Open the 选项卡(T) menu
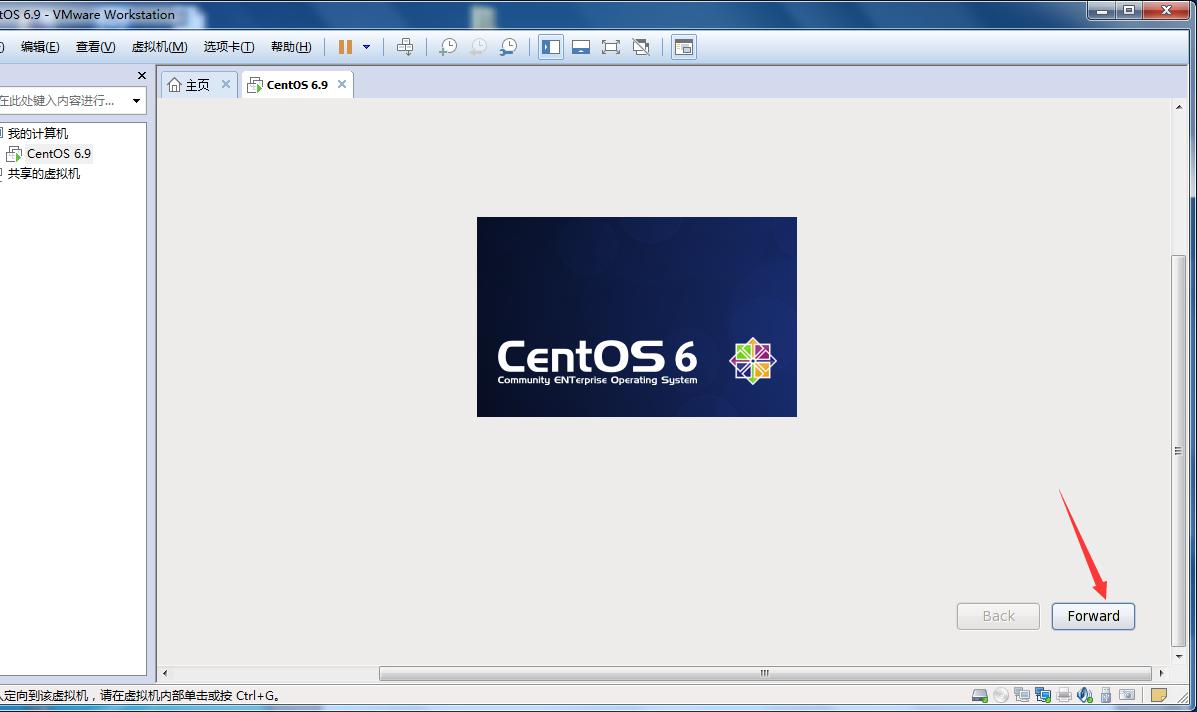This screenshot has width=1197, height=712. [x=229, y=47]
